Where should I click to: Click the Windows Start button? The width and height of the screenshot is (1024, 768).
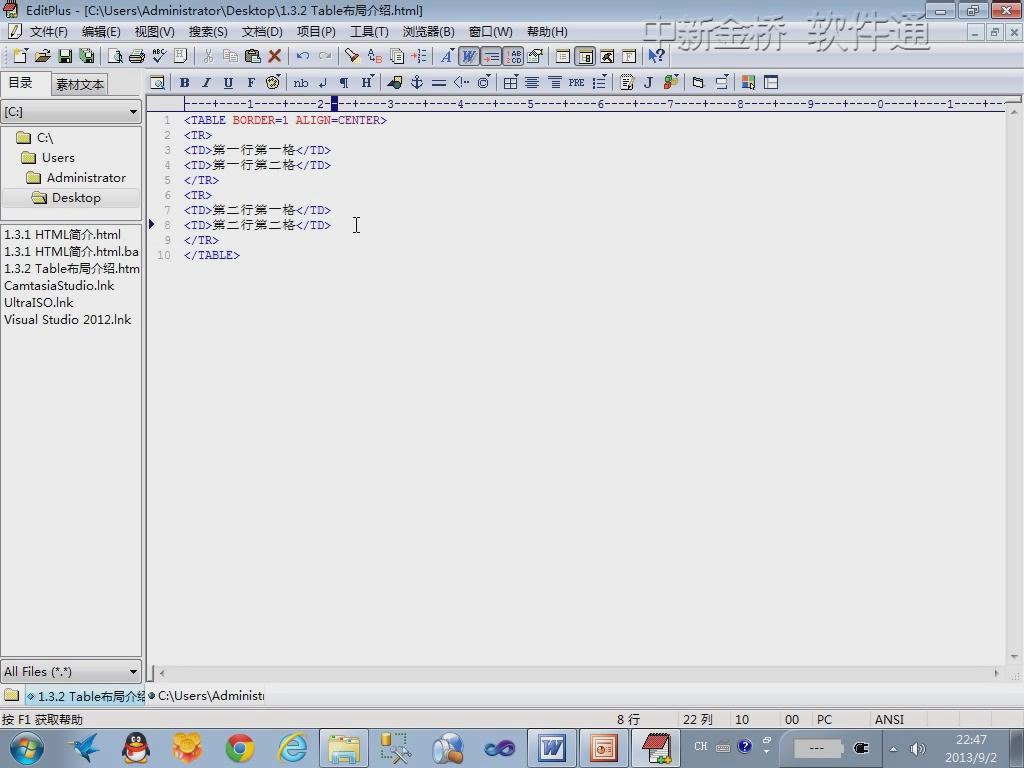coord(27,748)
